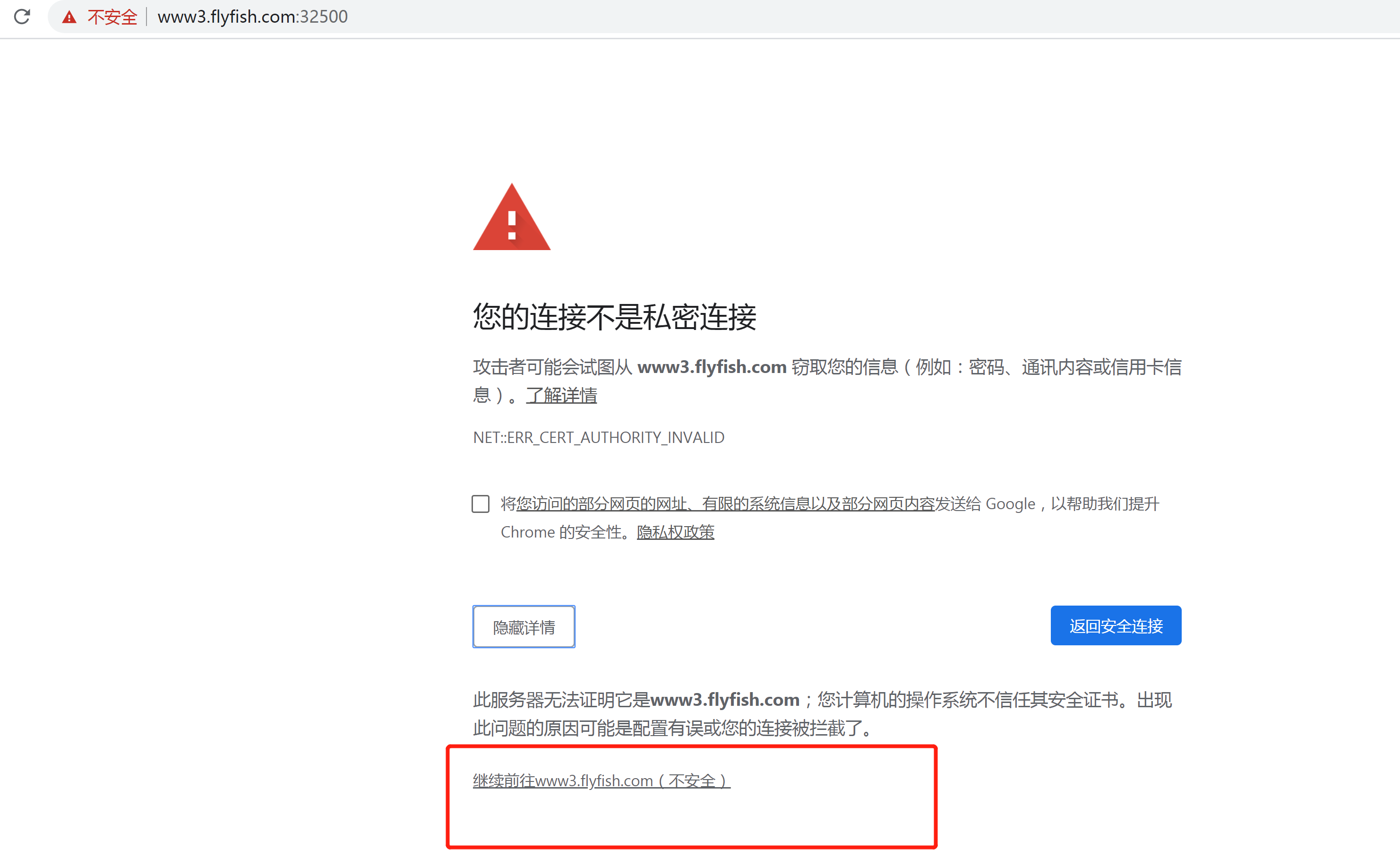Click the 不安全 security label in address bar

click(x=112, y=17)
